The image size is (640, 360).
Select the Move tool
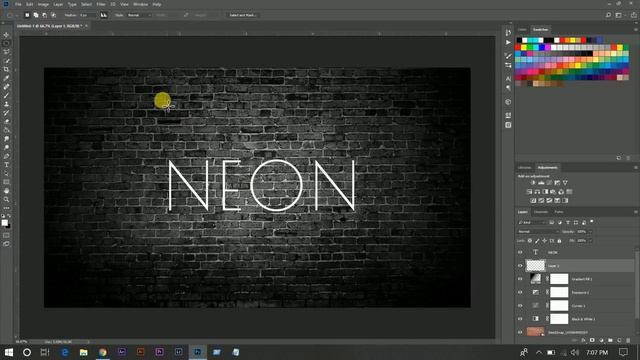click(6, 35)
